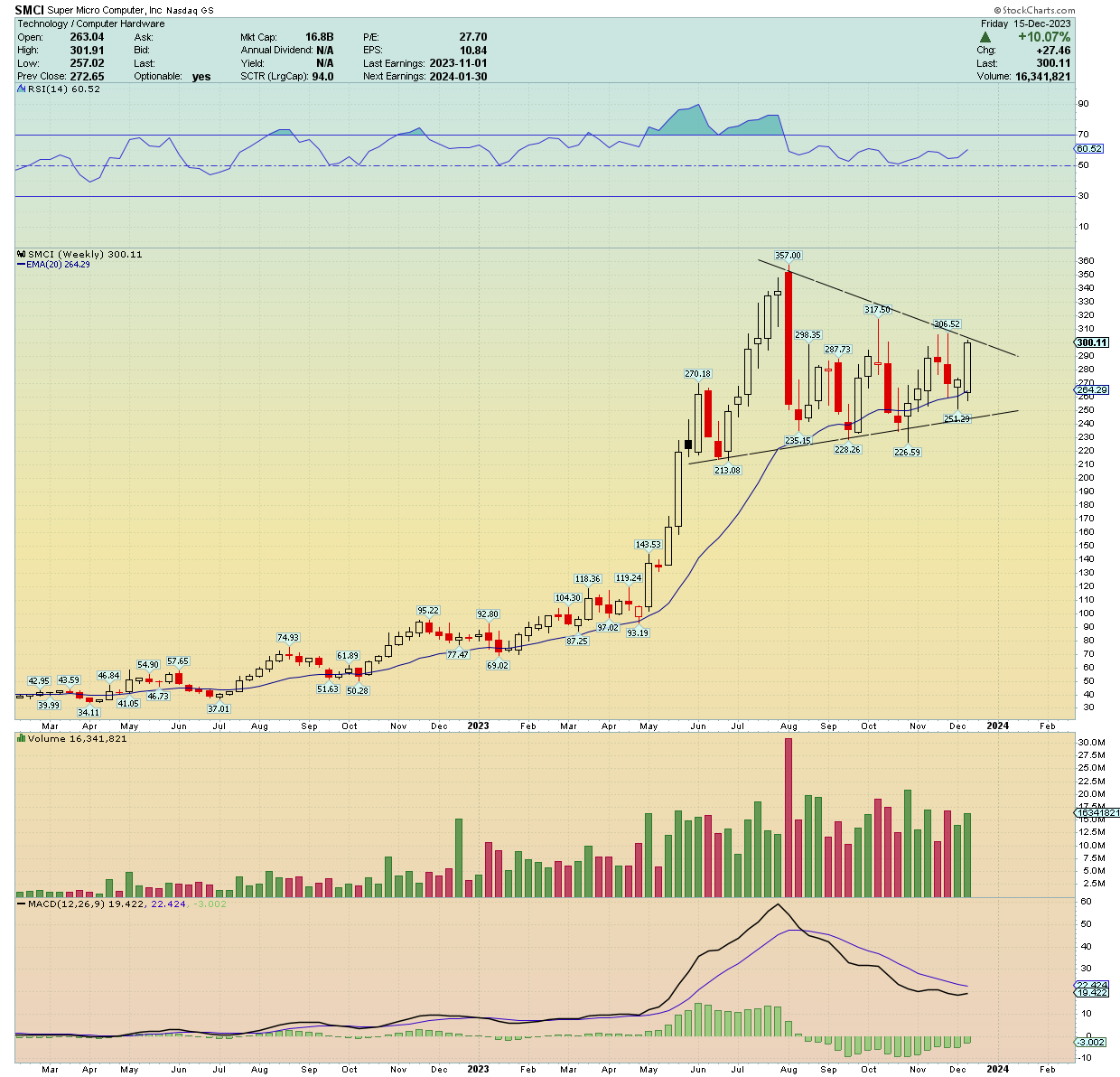
Task: Click the Mkt Cap value 16.8B
Action: tap(319, 37)
